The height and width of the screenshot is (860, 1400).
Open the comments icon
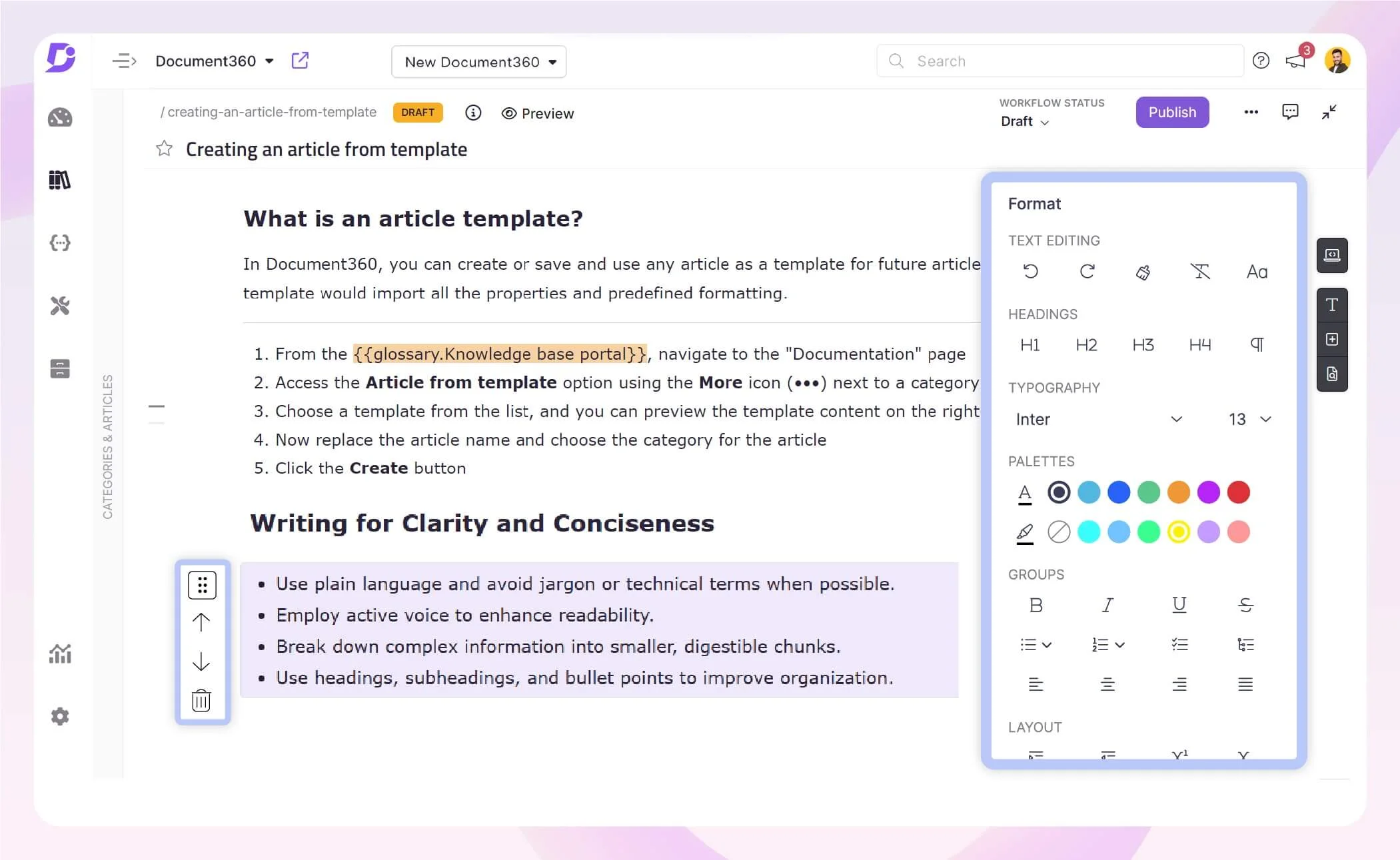(1290, 112)
